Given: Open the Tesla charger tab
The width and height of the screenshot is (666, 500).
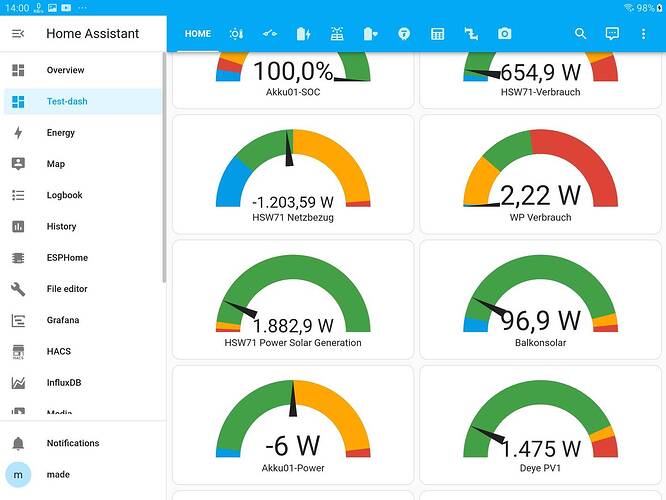Looking at the screenshot, I should coord(404,34).
